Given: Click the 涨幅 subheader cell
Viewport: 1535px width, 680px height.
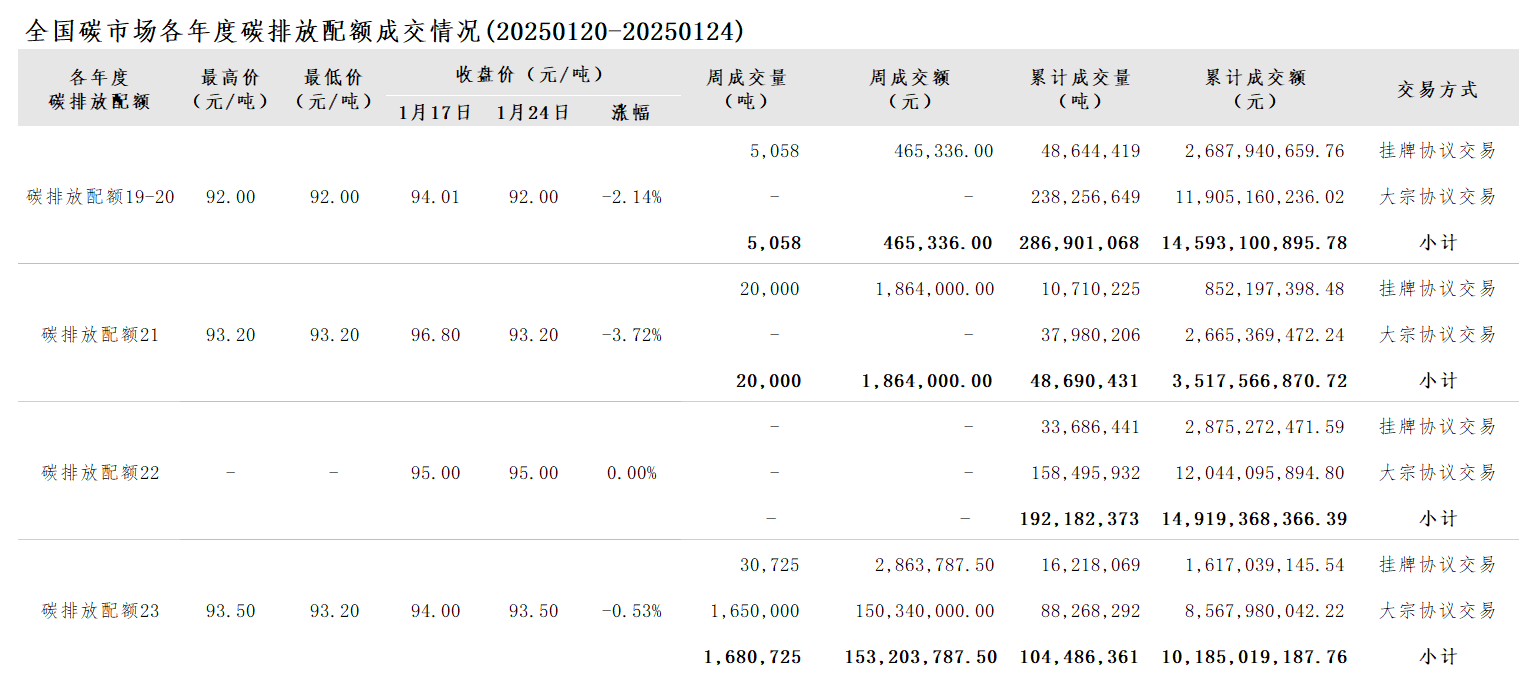Looking at the screenshot, I should [x=631, y=112].
